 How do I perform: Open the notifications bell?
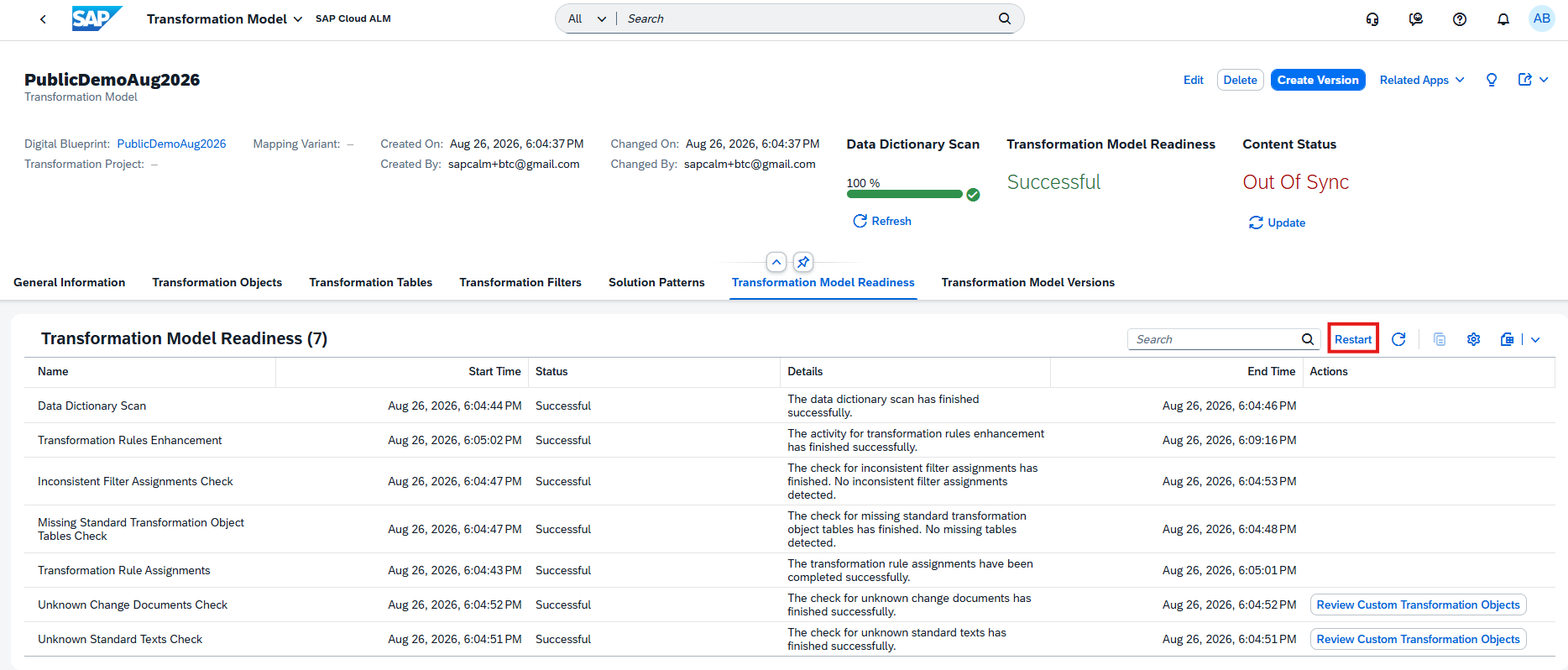(1503, 18)
